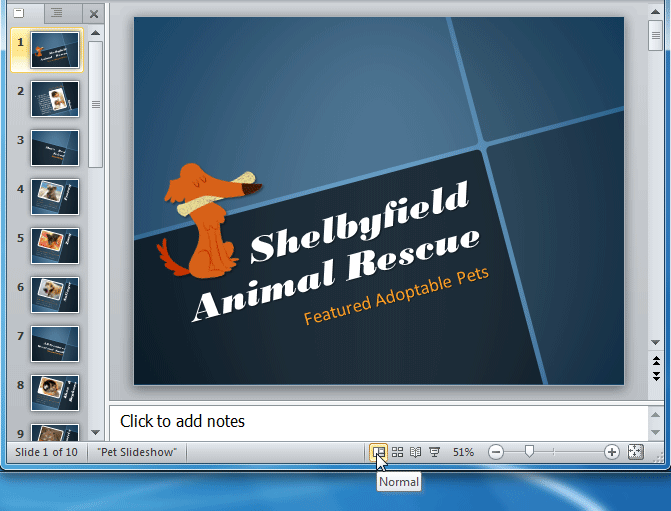Image resolution: width=671 pixels, height=511 pixels.
Task: Go to previous slide using double-arrow button
Action: (656, 361)
